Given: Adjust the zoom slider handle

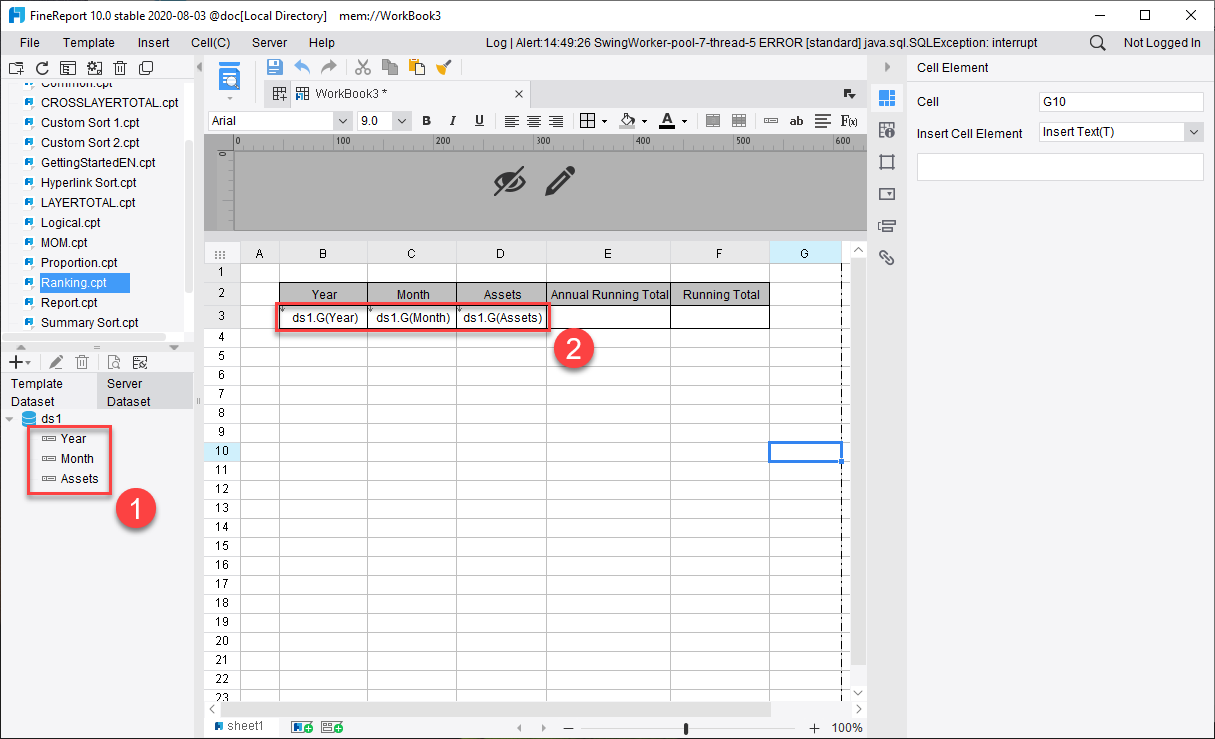Looking at the screenshot, I should [686, 729].
